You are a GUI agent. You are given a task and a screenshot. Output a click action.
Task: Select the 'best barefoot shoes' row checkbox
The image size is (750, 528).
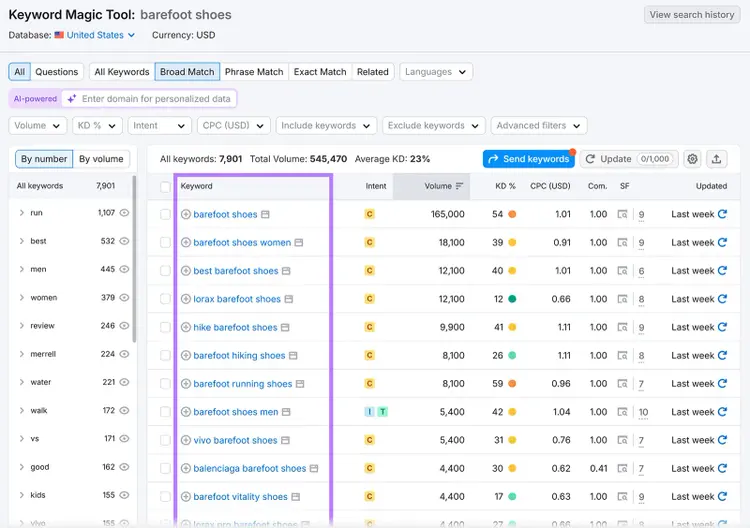point(165,271)
